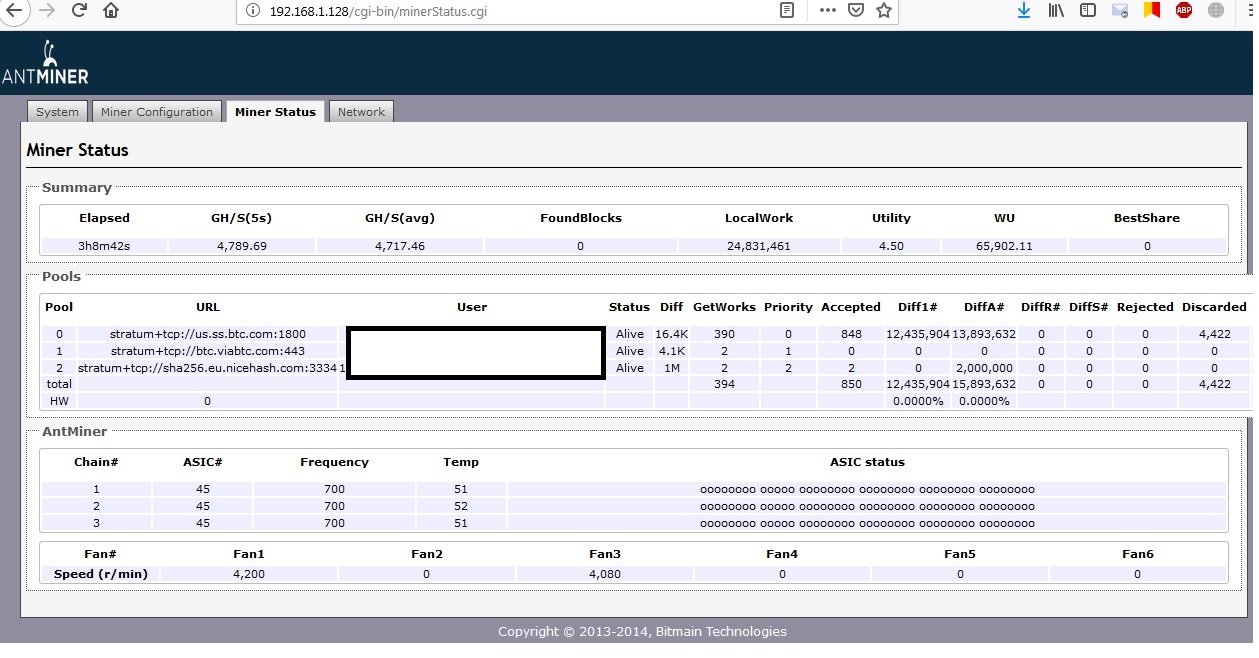The width and height of the screenshot is (1259, 658).
Task: Click the DiffA# value 13,893,632
Action: click(984, 334)
